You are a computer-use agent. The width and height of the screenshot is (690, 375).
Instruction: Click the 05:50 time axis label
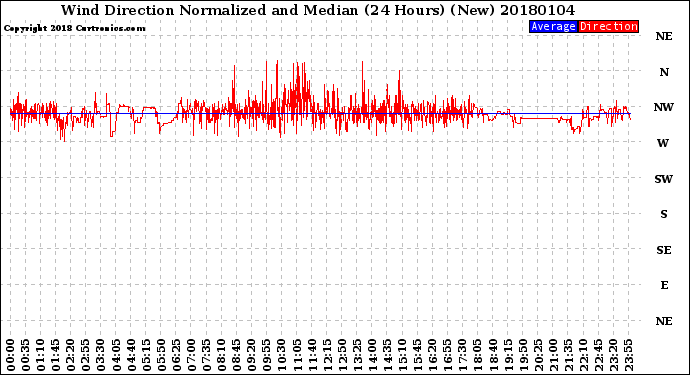click(x=161, y=355)
